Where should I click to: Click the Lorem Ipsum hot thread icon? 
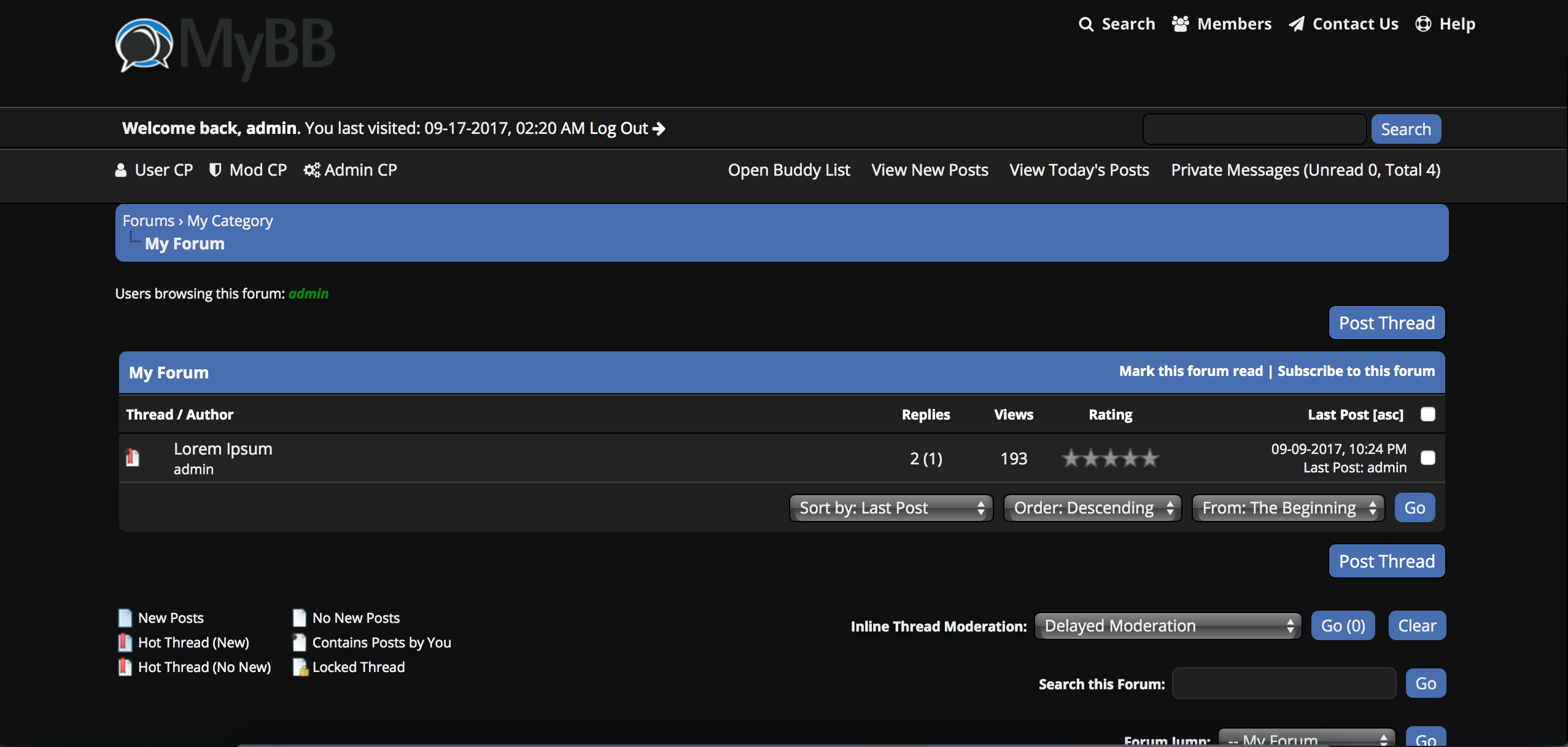point(133,458)
